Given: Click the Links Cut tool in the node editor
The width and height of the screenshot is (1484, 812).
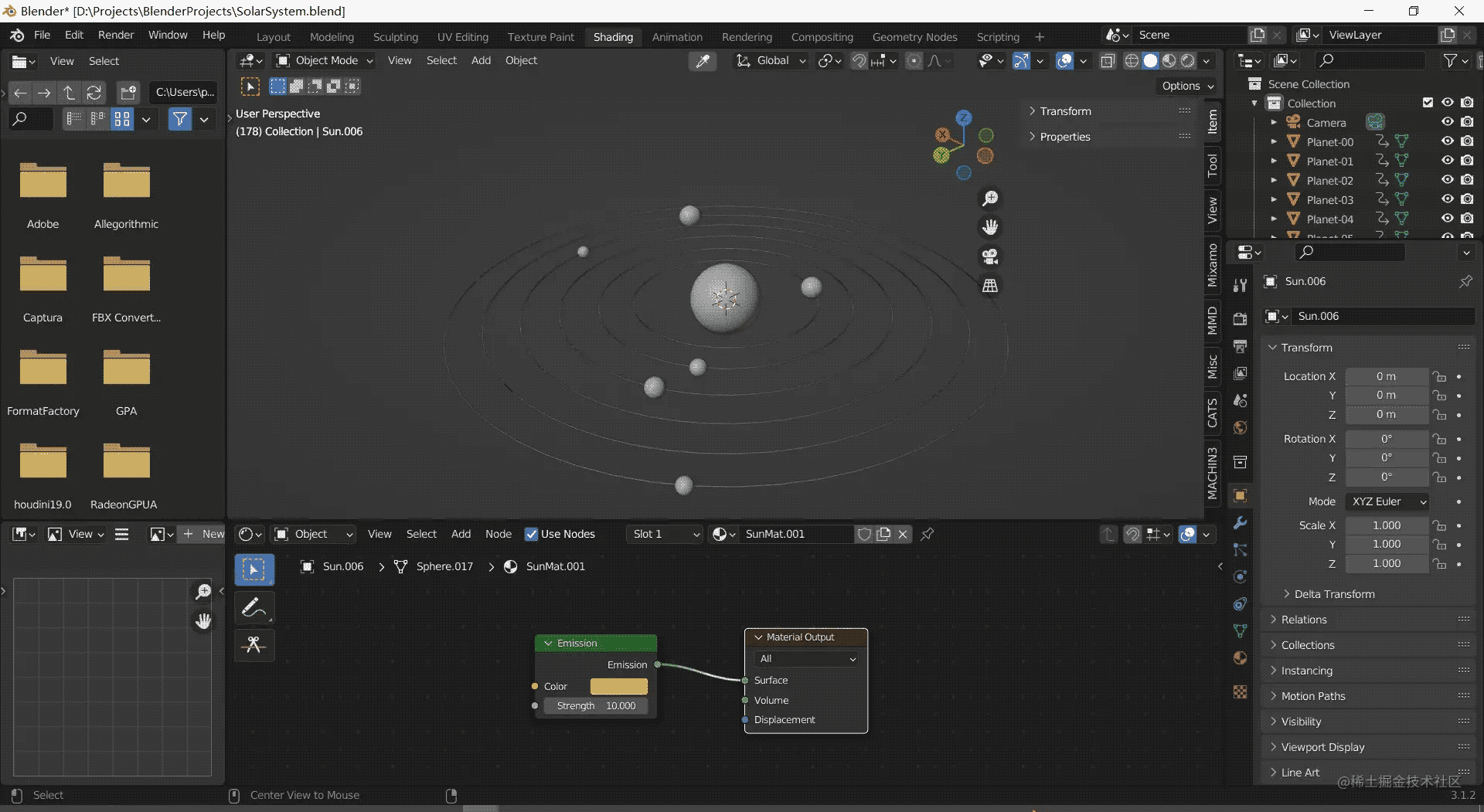Looking at the screenshot, I should [254, 645].
